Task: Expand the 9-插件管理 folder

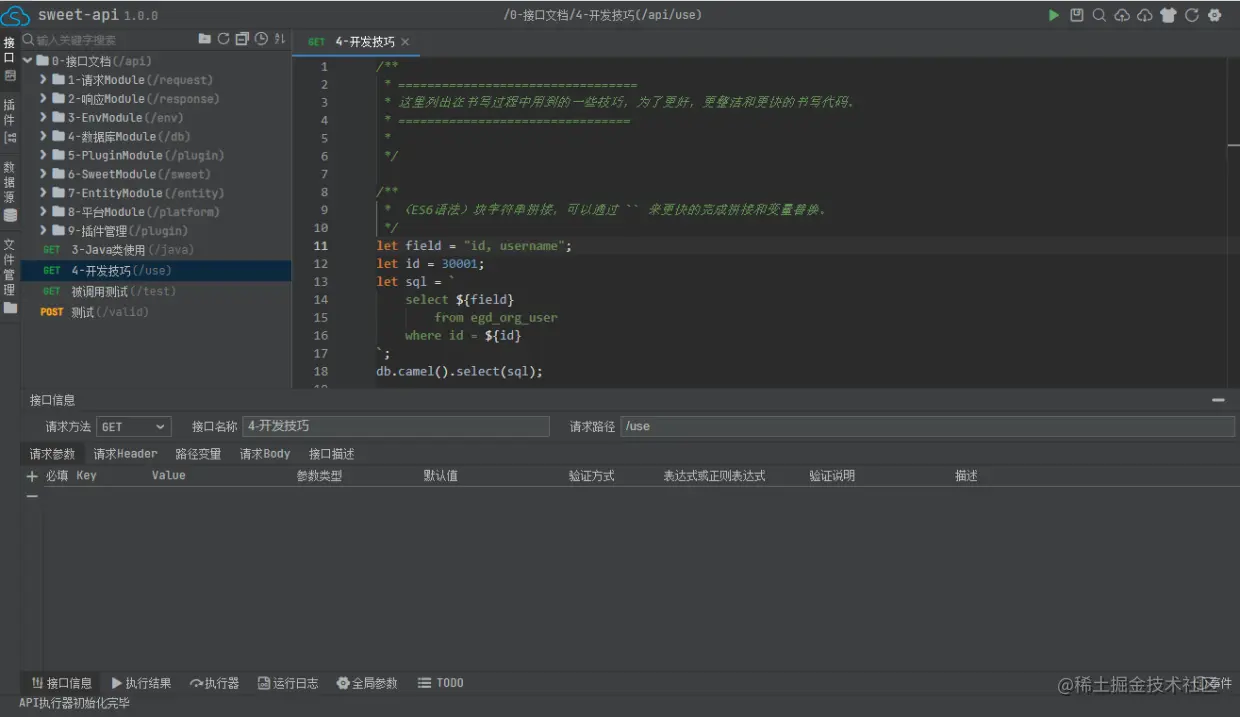Action: tap(44, 231)
